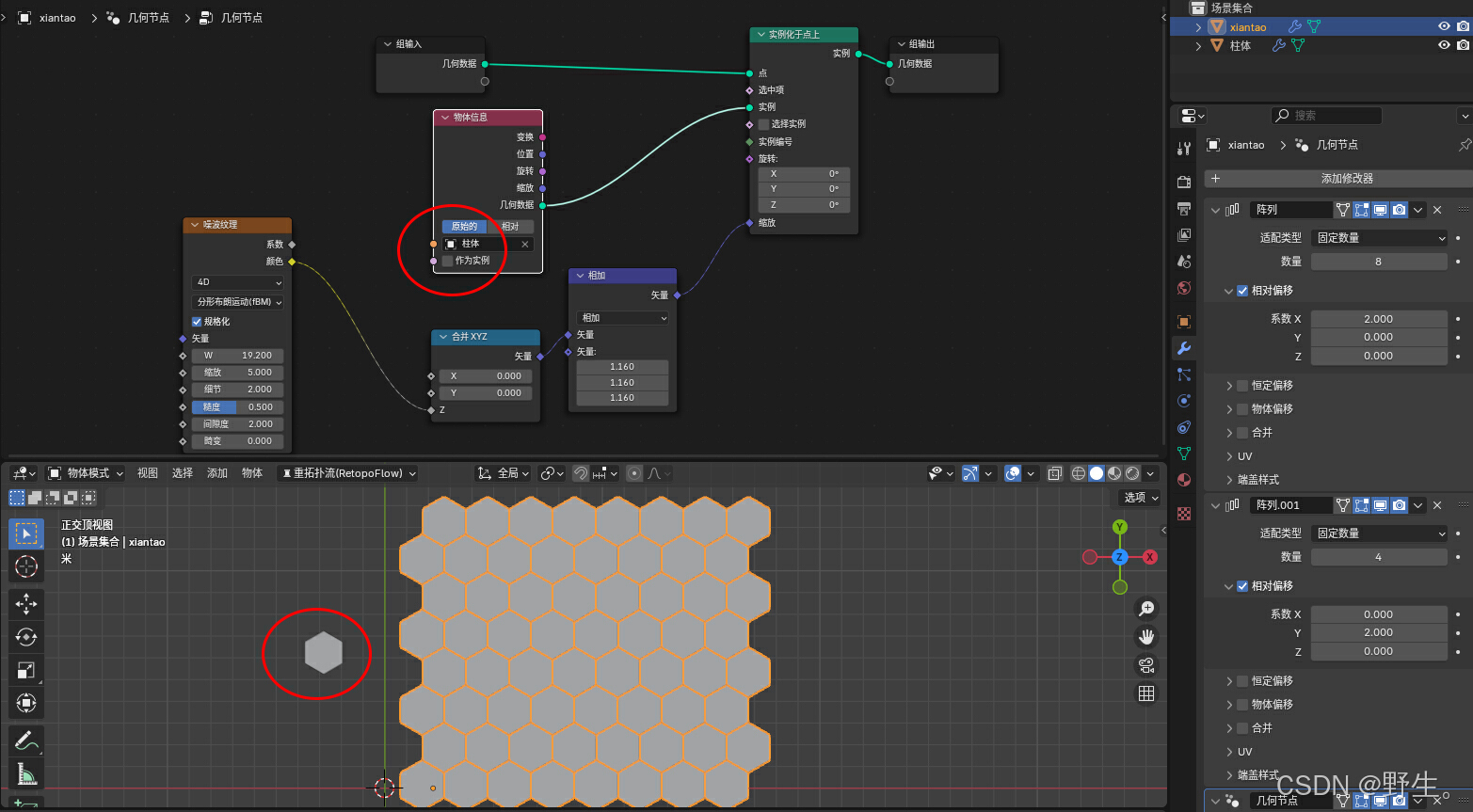Open the Object properties tab
Viewport: 1473px width, 812px height.
[x=1184, y=321]
